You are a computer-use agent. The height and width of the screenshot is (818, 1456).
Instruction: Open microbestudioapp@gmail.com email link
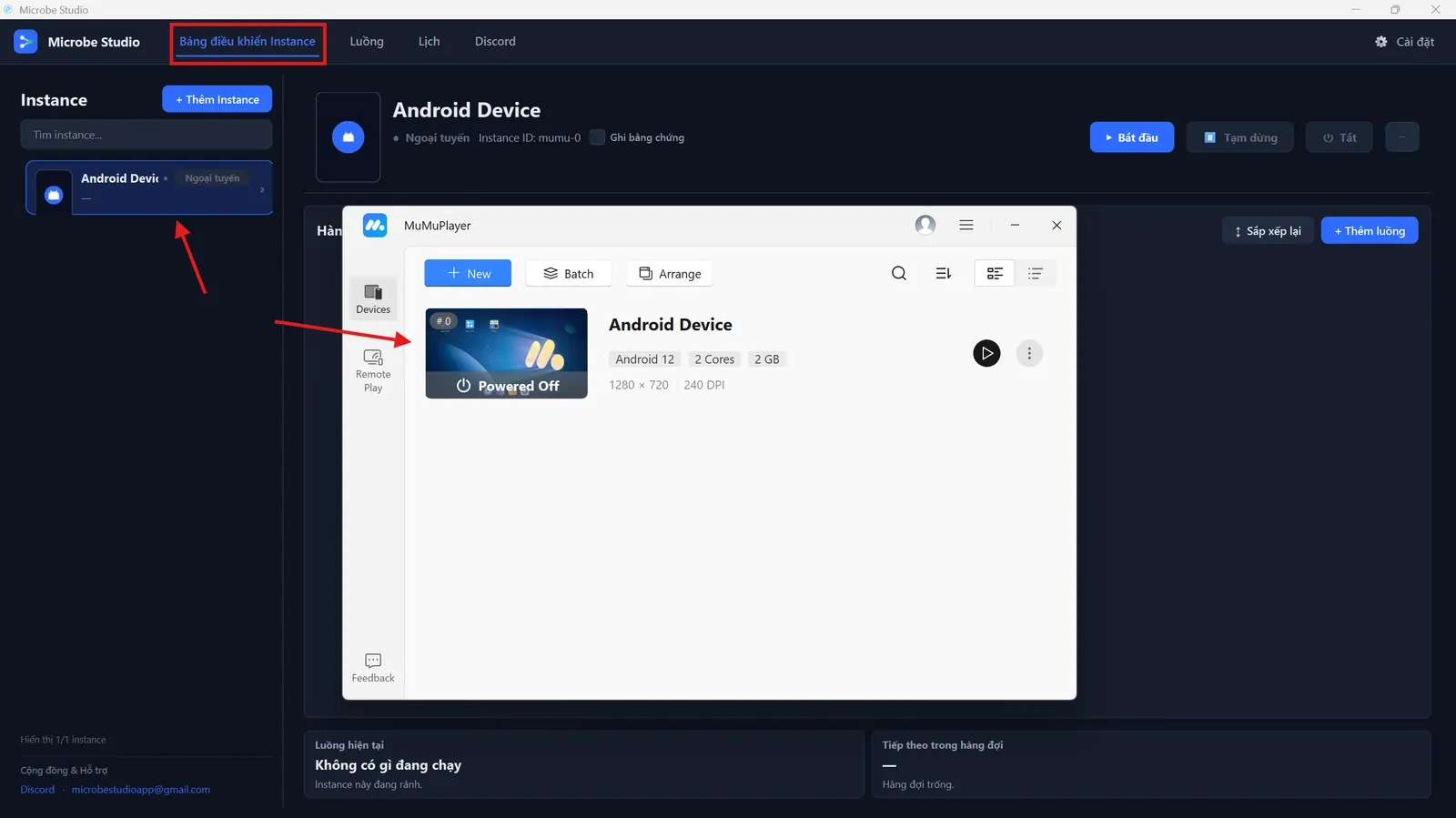click(x=141, y=790)
